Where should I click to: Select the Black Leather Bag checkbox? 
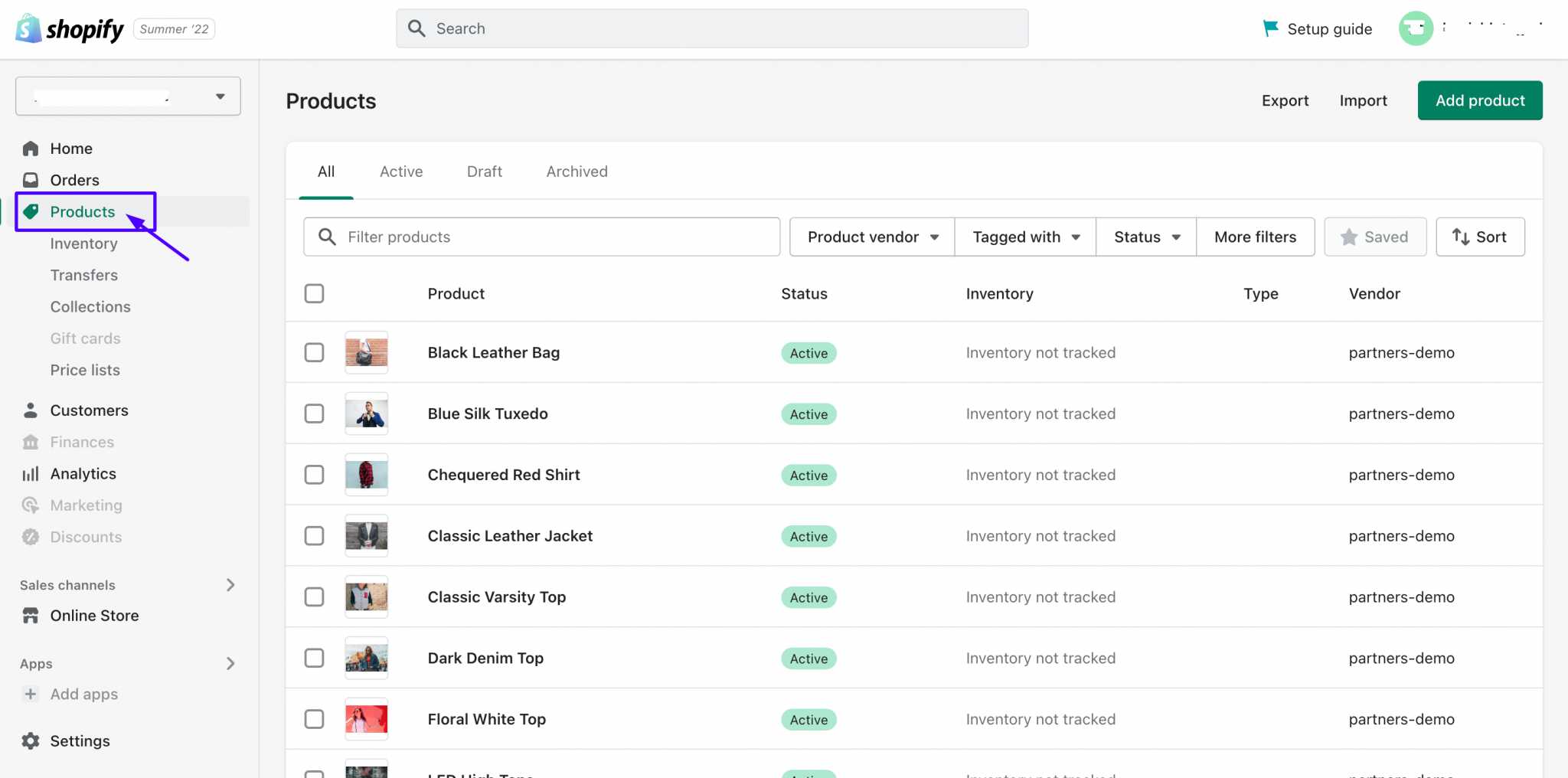pyautogui.click(x=314, y=352)
